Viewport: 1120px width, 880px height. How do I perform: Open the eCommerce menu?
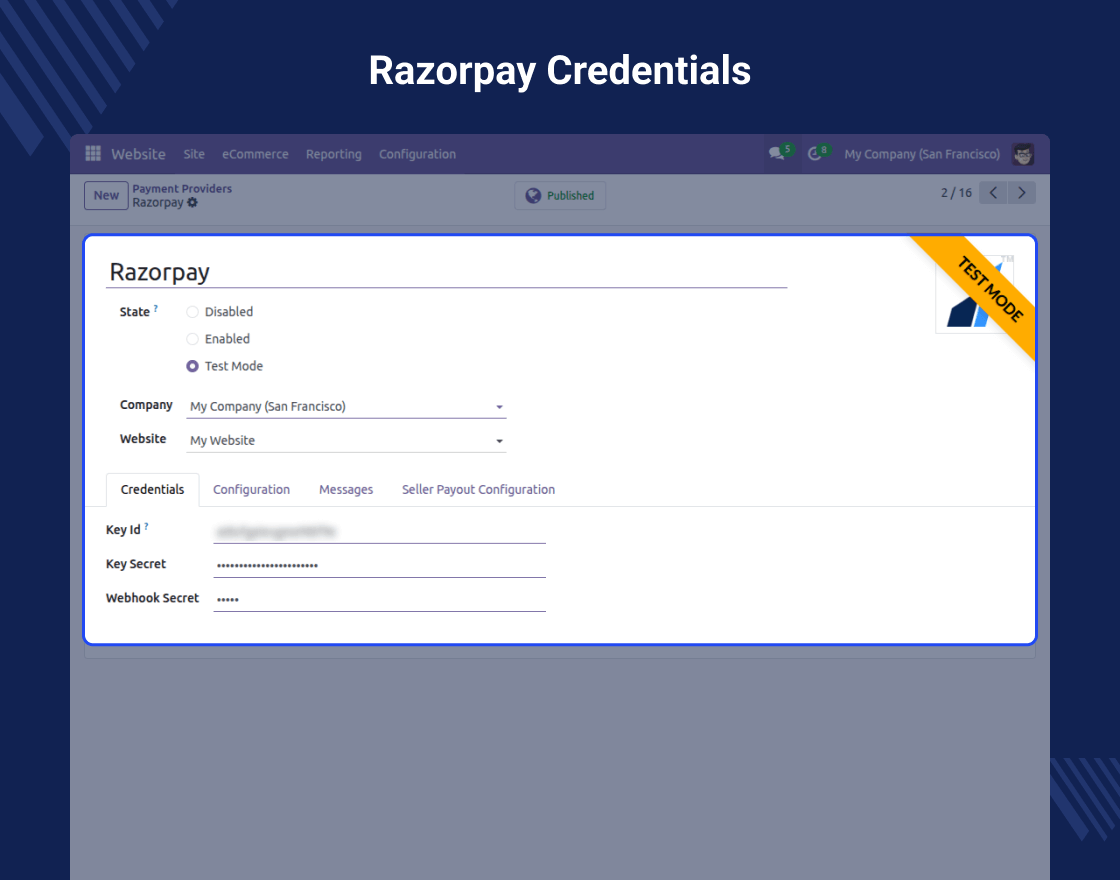(x=255, y=154)
